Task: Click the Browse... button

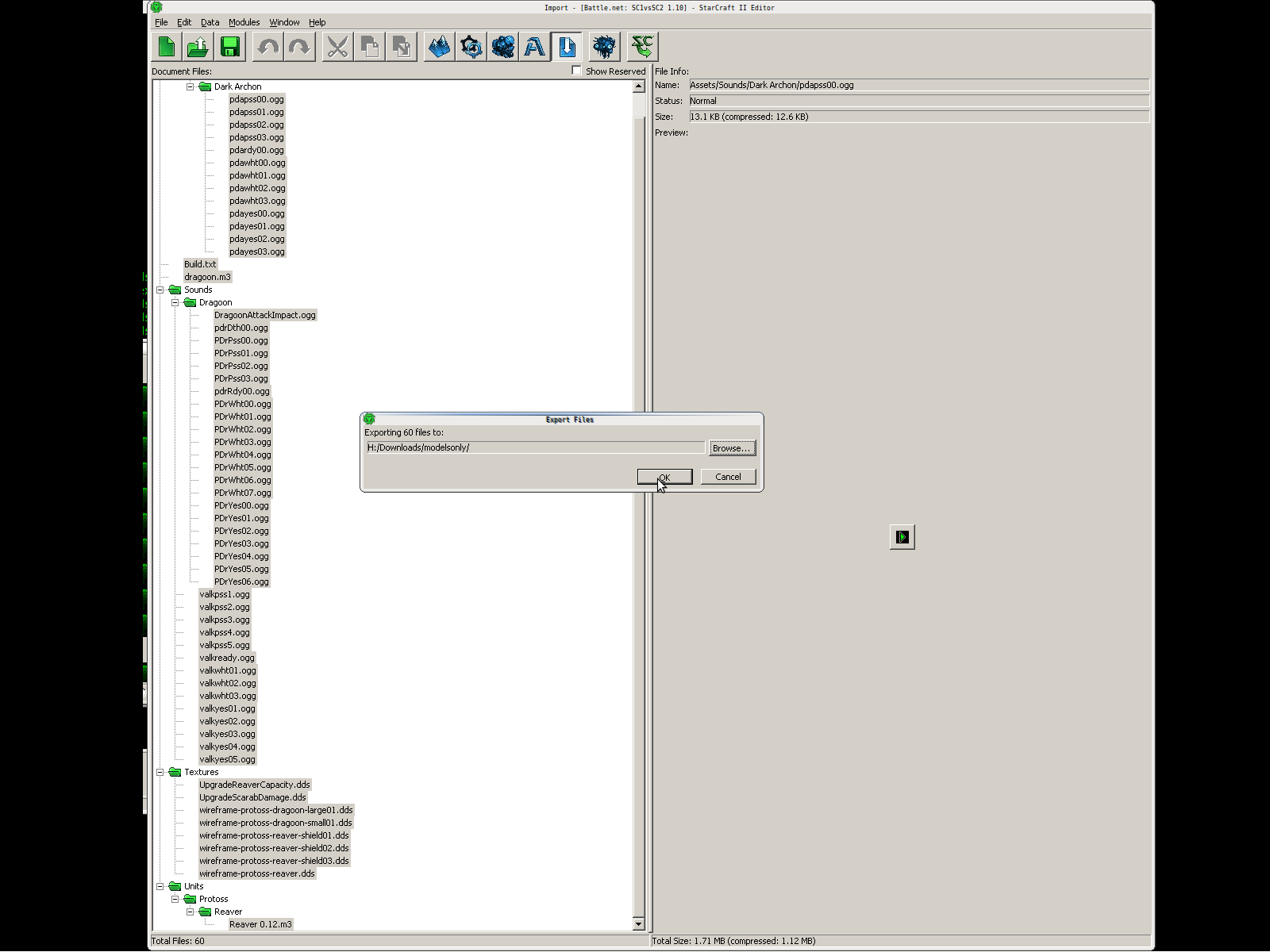Action: pyautogui.click(x=731, y=448)
